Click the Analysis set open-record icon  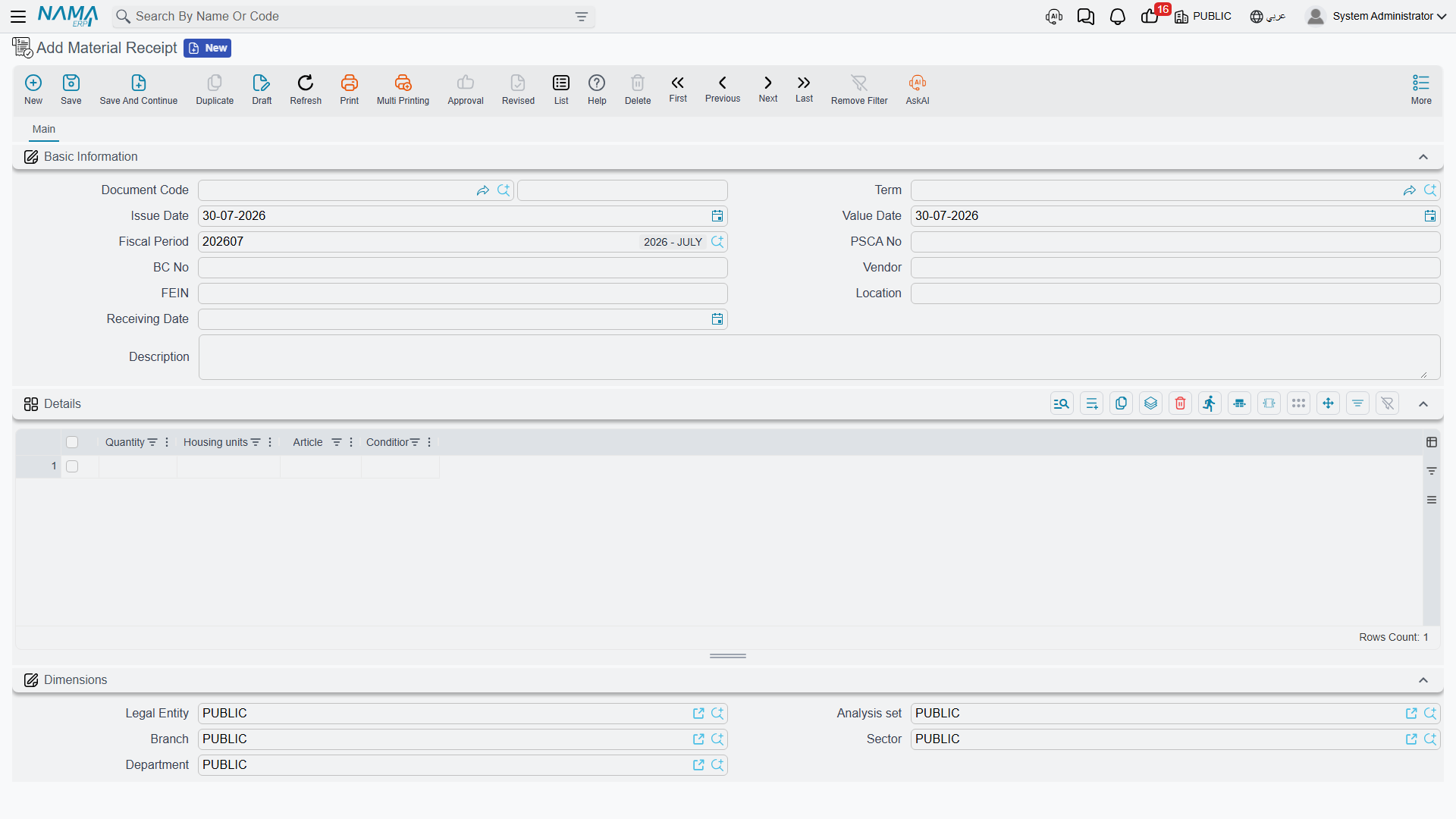click(1411, 714)
